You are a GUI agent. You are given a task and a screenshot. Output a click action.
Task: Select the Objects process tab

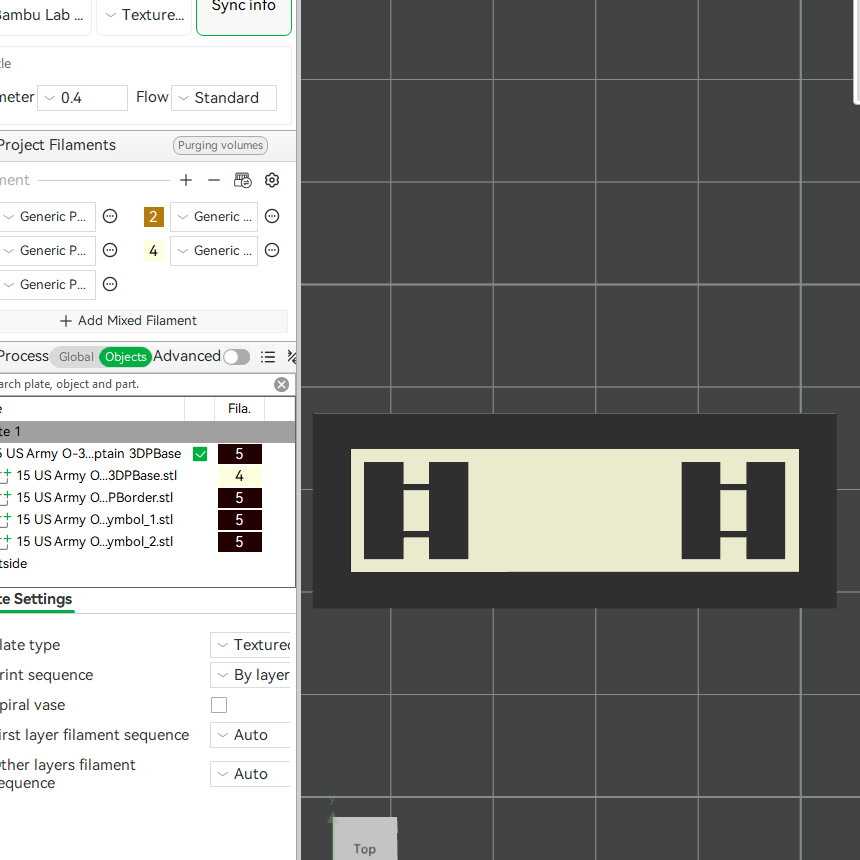(x=126, y=357)
